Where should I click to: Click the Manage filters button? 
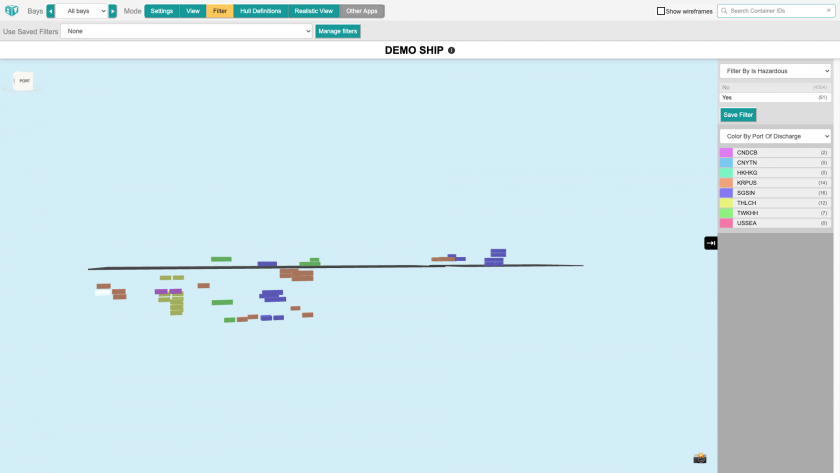[338, 31]
